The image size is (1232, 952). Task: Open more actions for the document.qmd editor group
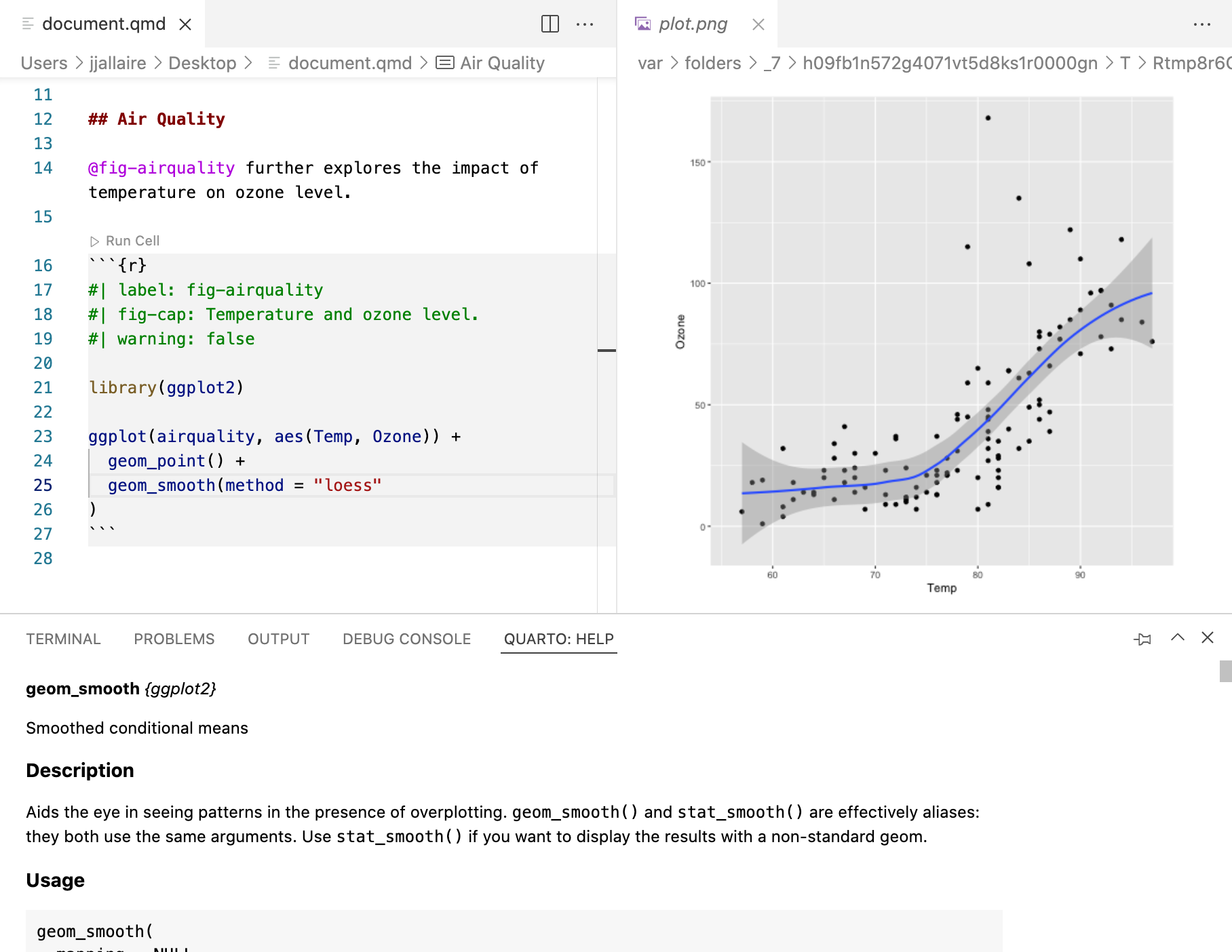(x=585, y=24)
